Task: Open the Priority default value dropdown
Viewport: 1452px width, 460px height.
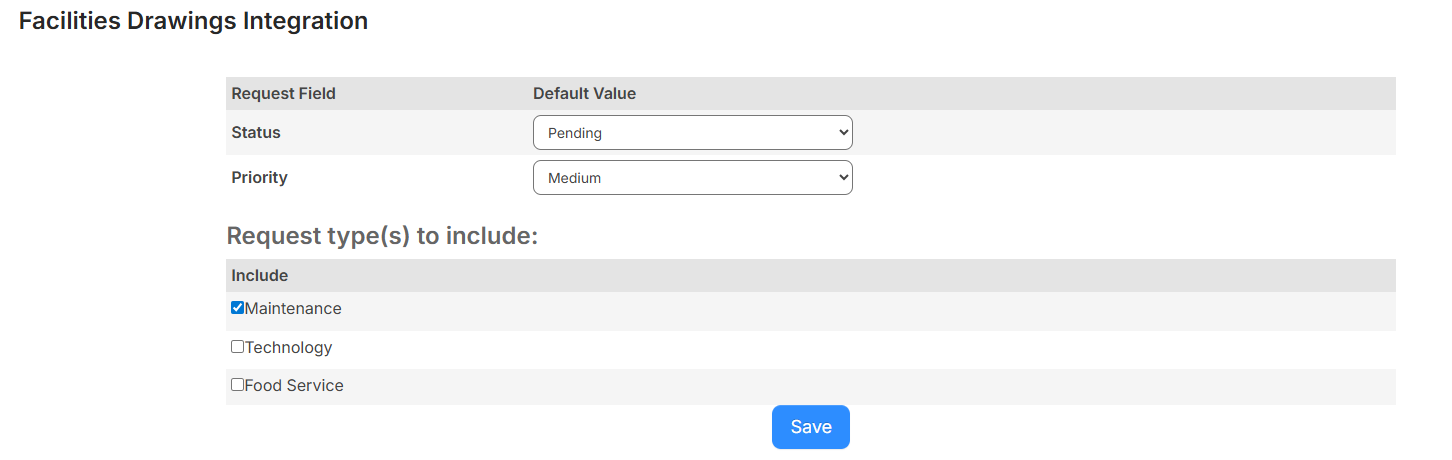Action: [692, 178]
